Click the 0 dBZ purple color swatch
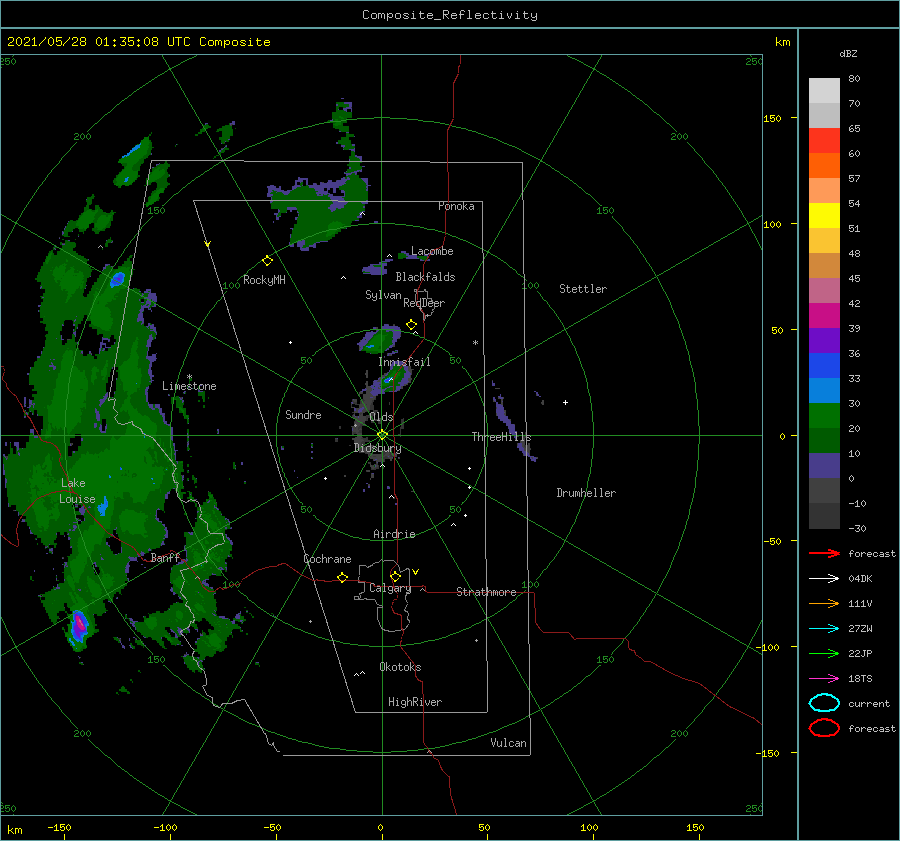This screenshot has width=900, height=841. [824, 466]
